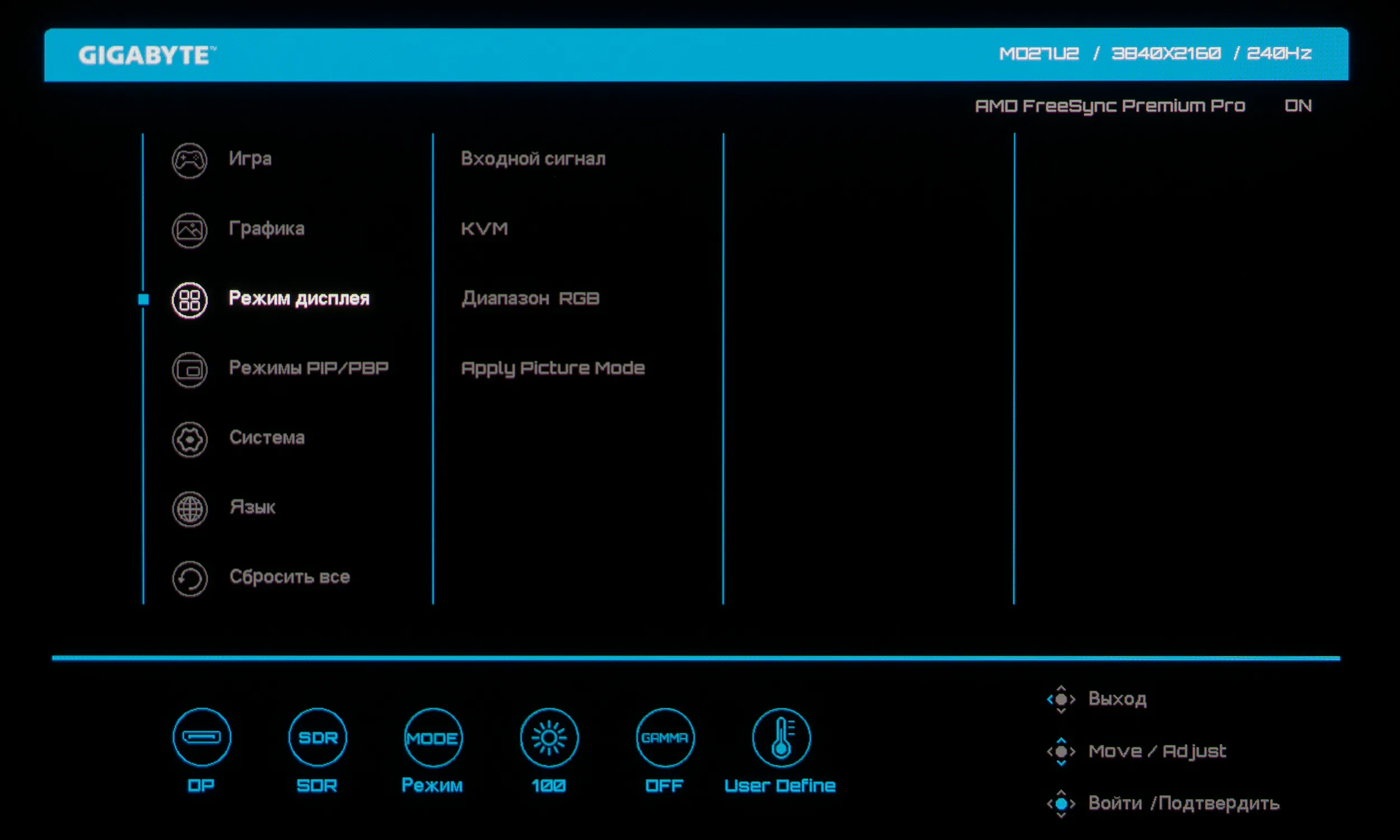Click the SDR status circle icon
This screenshot has width=1400, height=840.
point(318,737)
